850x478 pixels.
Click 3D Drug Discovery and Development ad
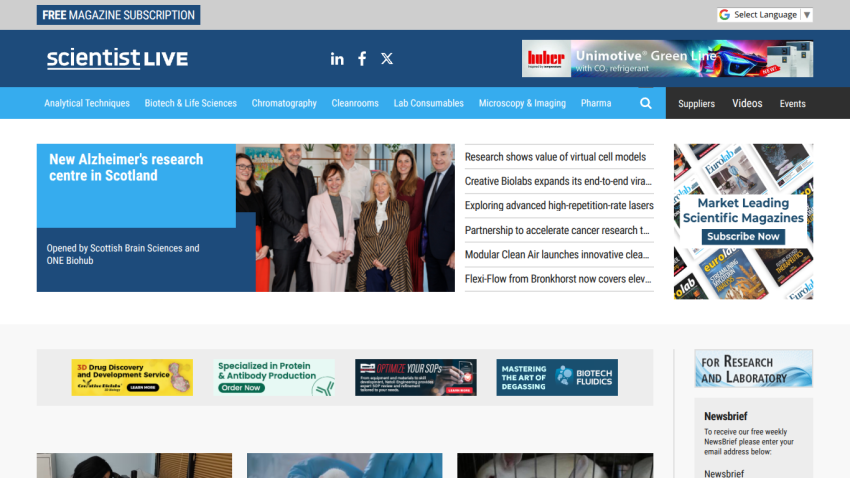[x=132, y=377]
